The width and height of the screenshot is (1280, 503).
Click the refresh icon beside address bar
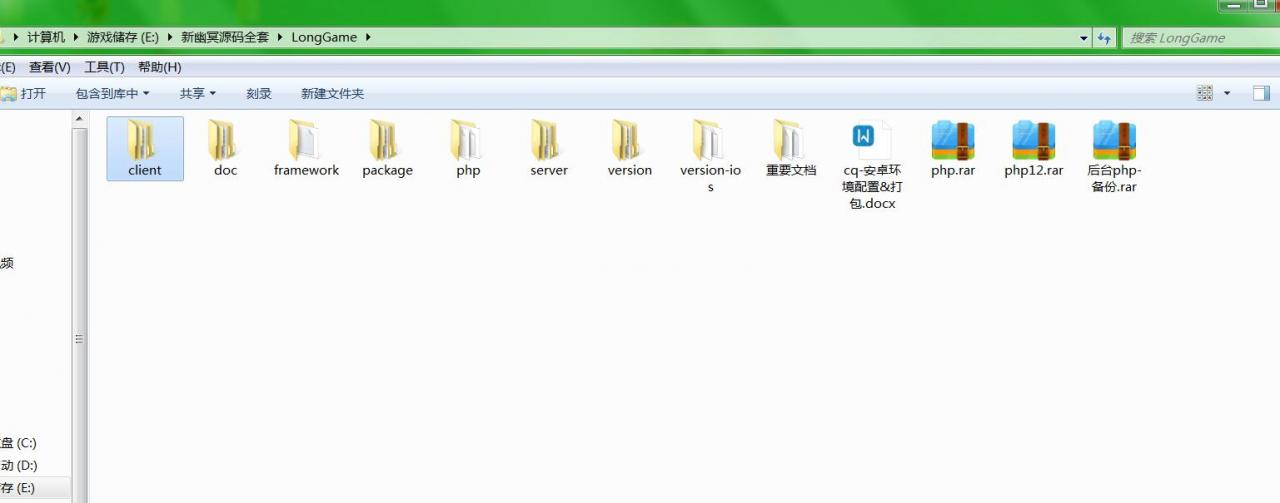(x=1104, y=38)
